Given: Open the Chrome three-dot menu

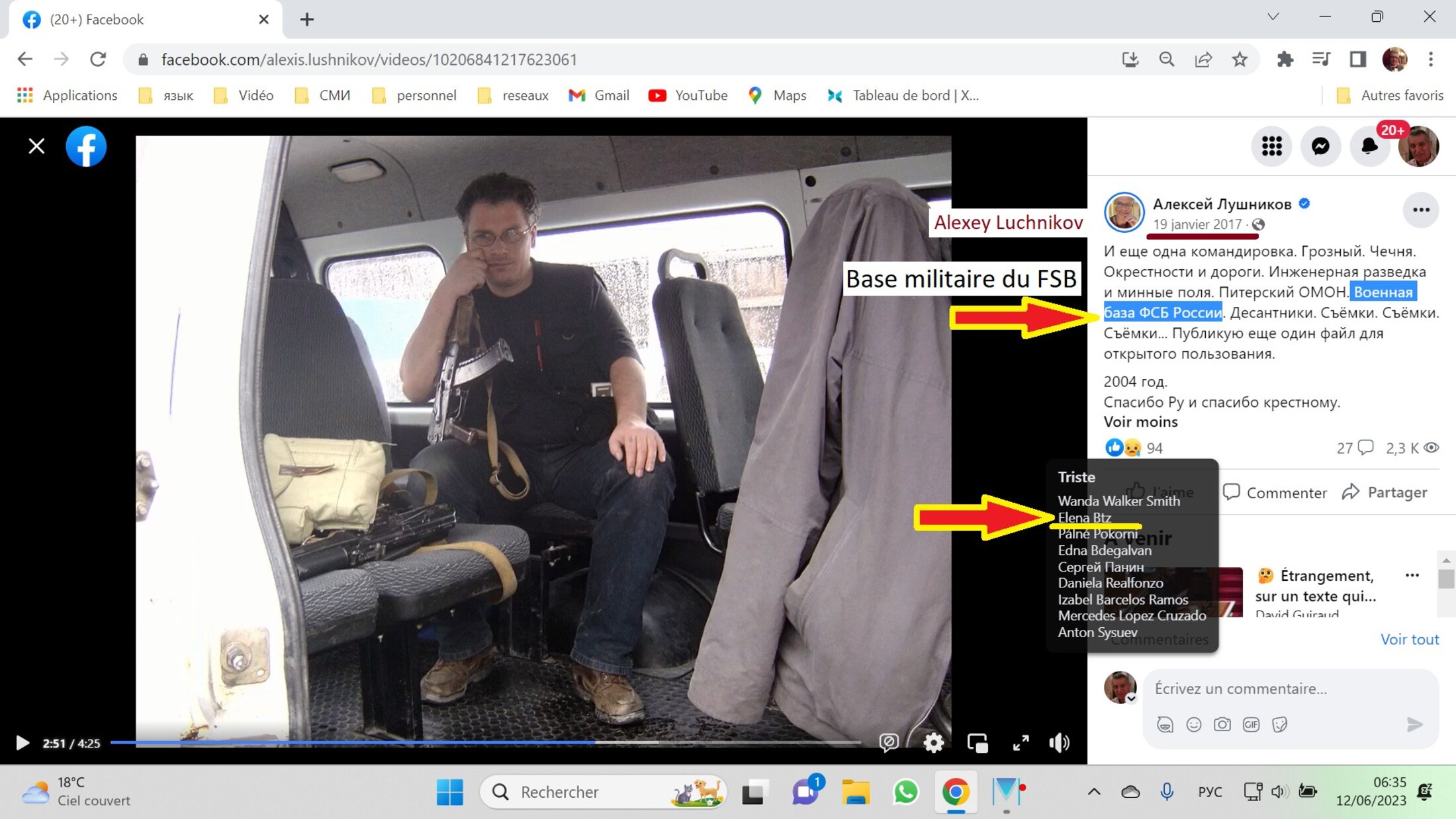Looking at the screenshot, I should (1431, 60).
